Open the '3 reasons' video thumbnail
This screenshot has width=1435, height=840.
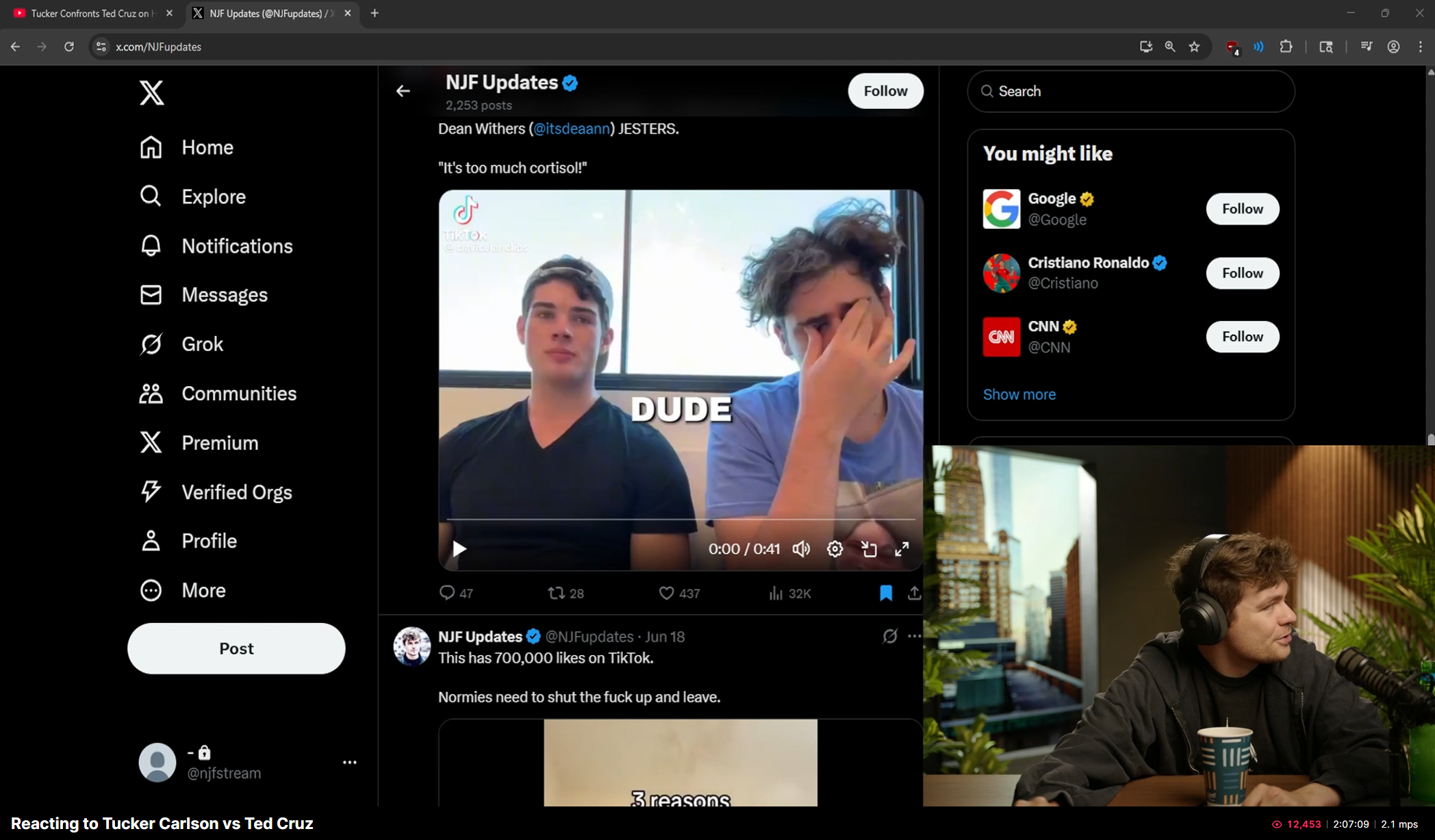pos(681,762)
